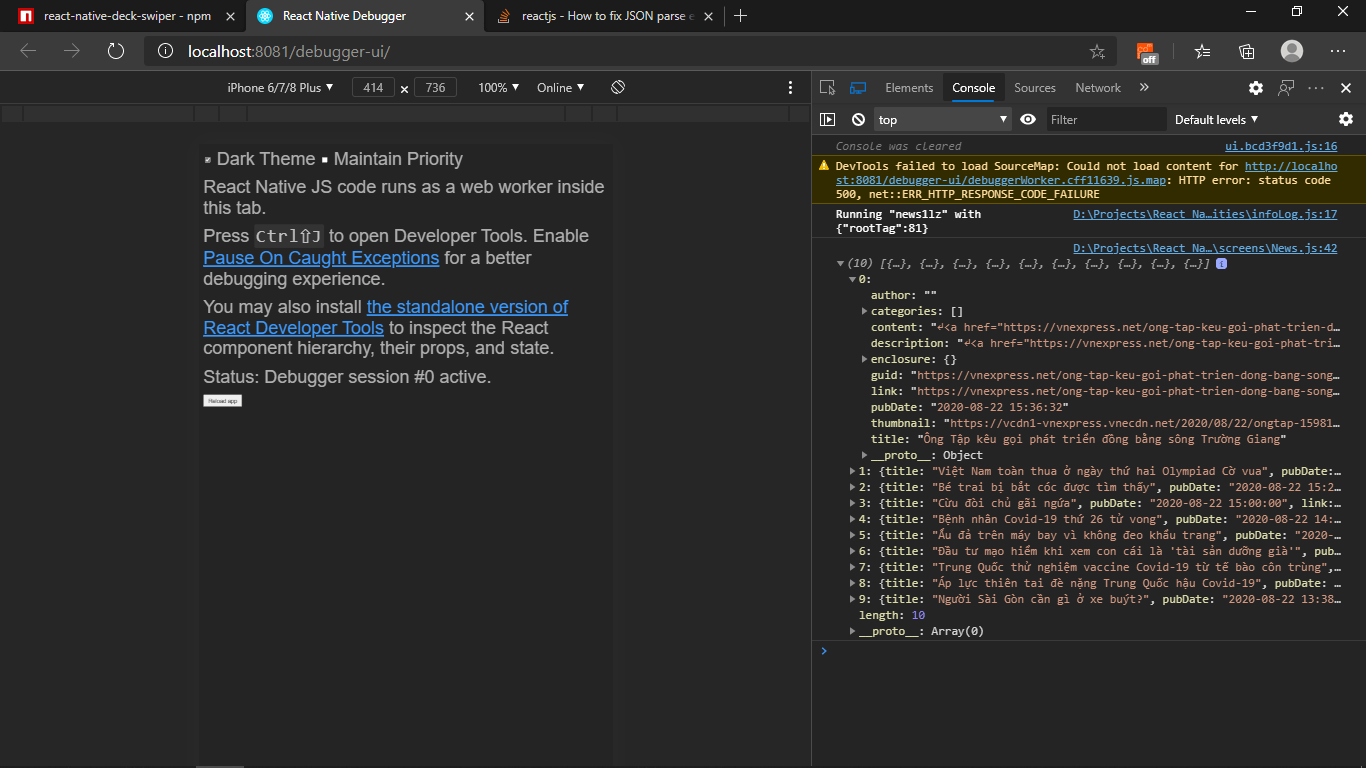Toggle the Dark Theme checkbox
The width and height of the screenshot is (1366, 768).
208,160
